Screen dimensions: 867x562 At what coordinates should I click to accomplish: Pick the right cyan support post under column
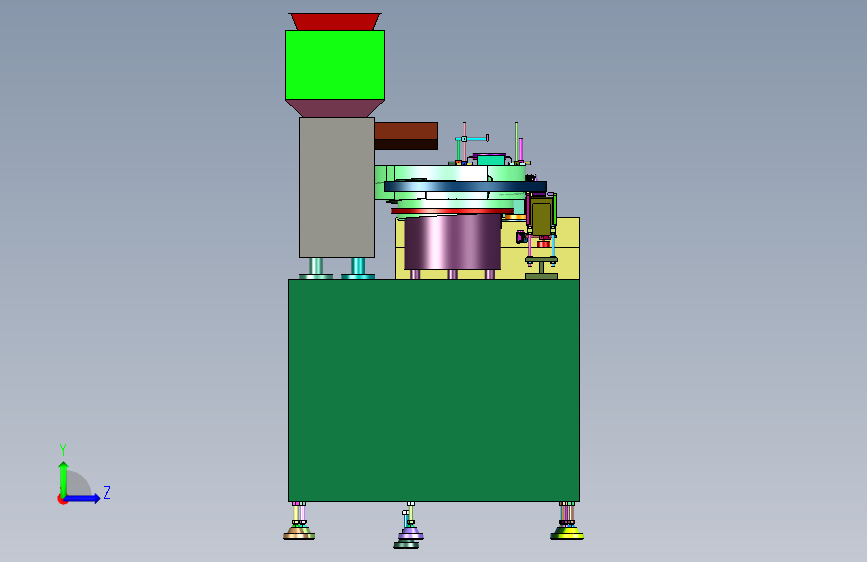358,268
